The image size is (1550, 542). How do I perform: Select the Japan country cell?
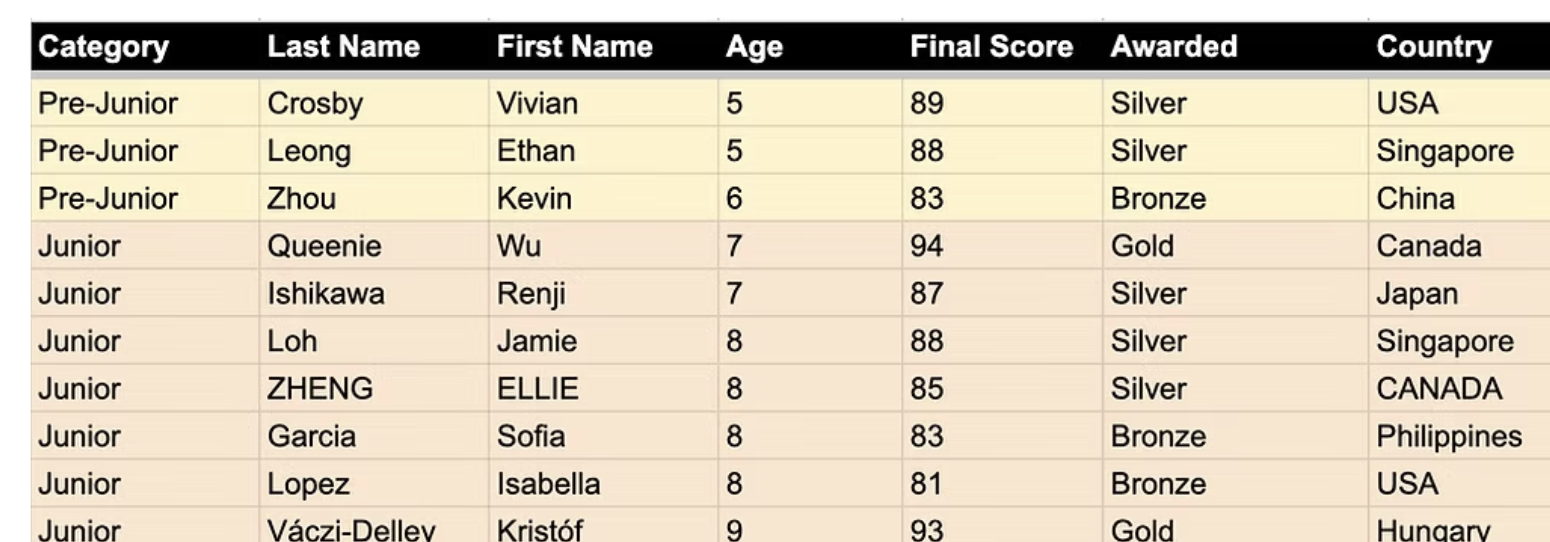point(1417,294)
